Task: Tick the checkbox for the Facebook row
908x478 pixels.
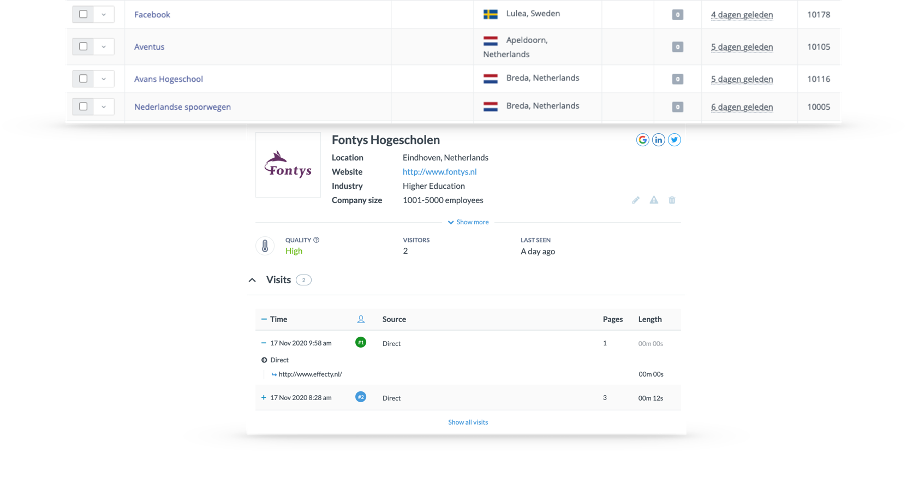Action: [x=83, y=15]
